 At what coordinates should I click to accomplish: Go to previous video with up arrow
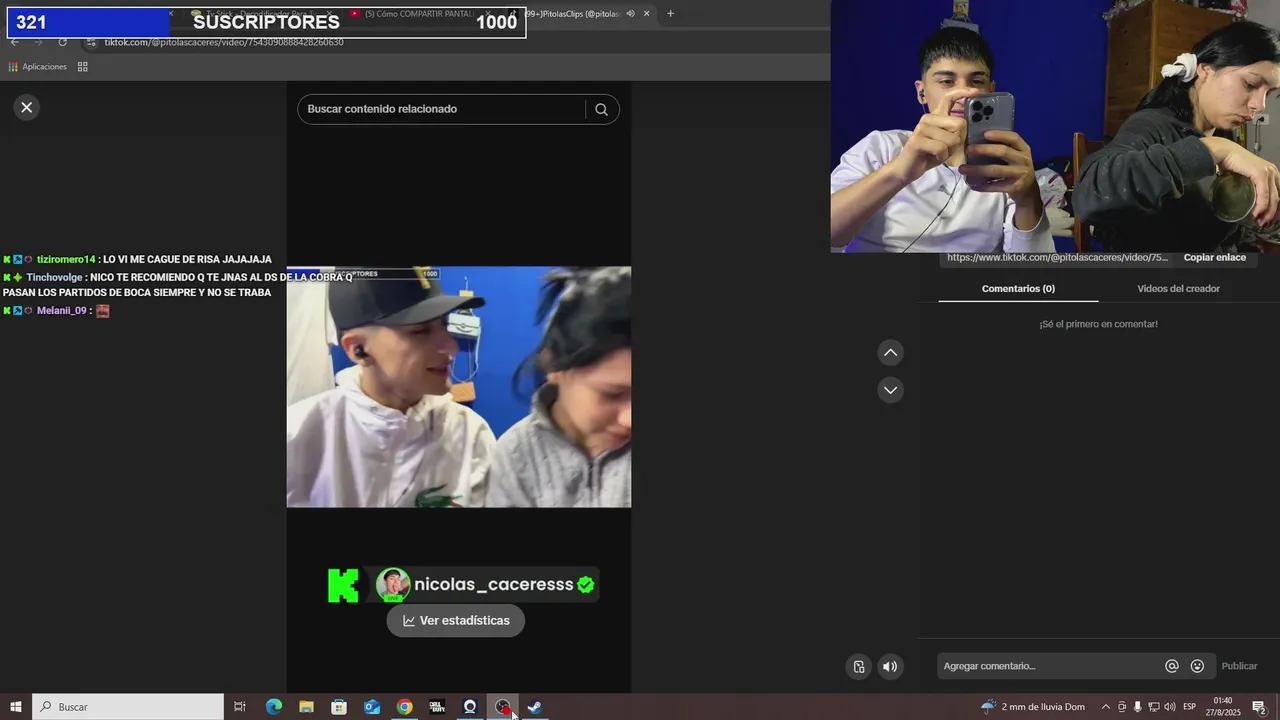pyautogui.click(x=890, y=353)
